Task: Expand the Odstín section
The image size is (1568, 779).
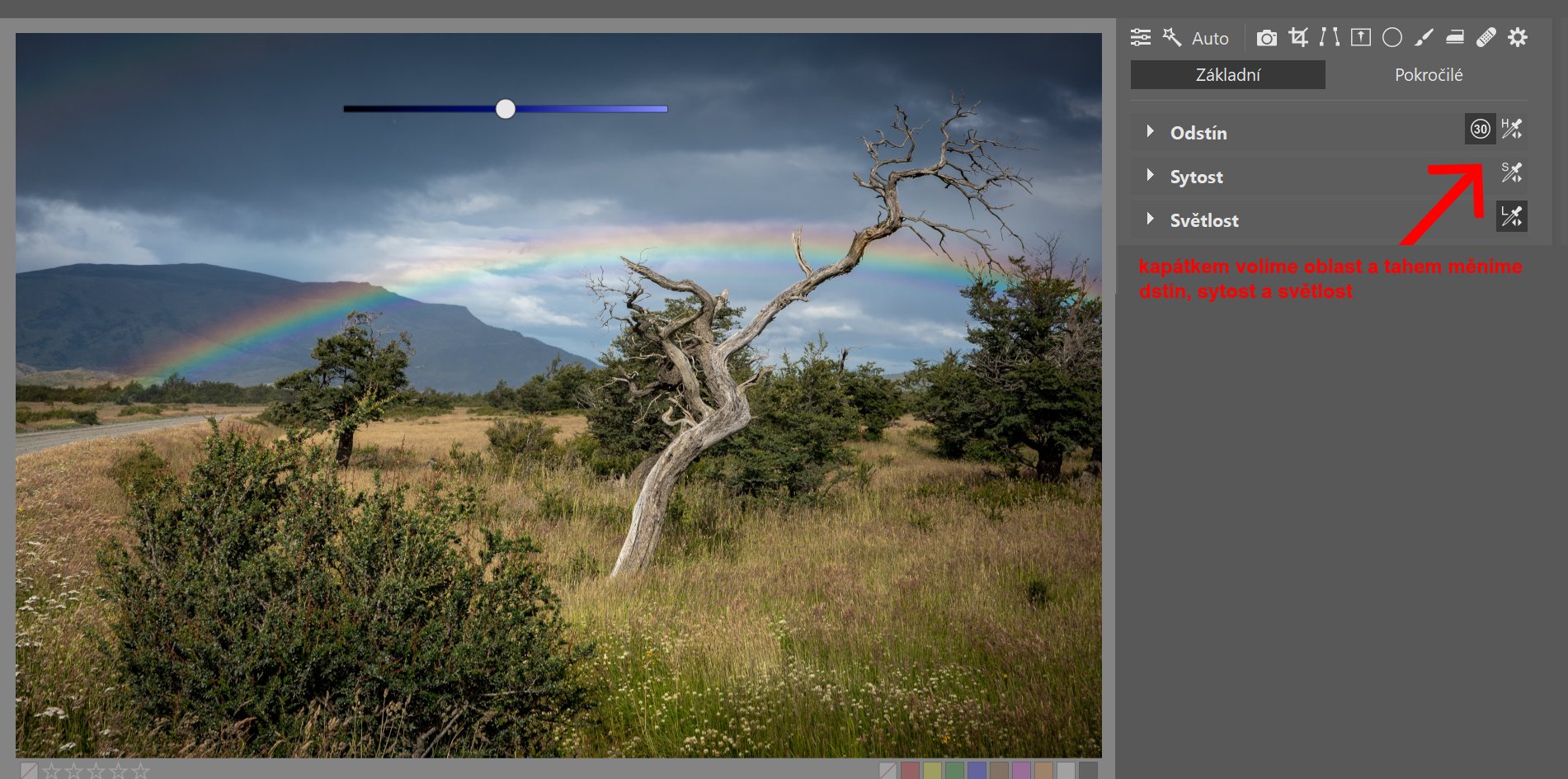Action: pos(1150,131)
